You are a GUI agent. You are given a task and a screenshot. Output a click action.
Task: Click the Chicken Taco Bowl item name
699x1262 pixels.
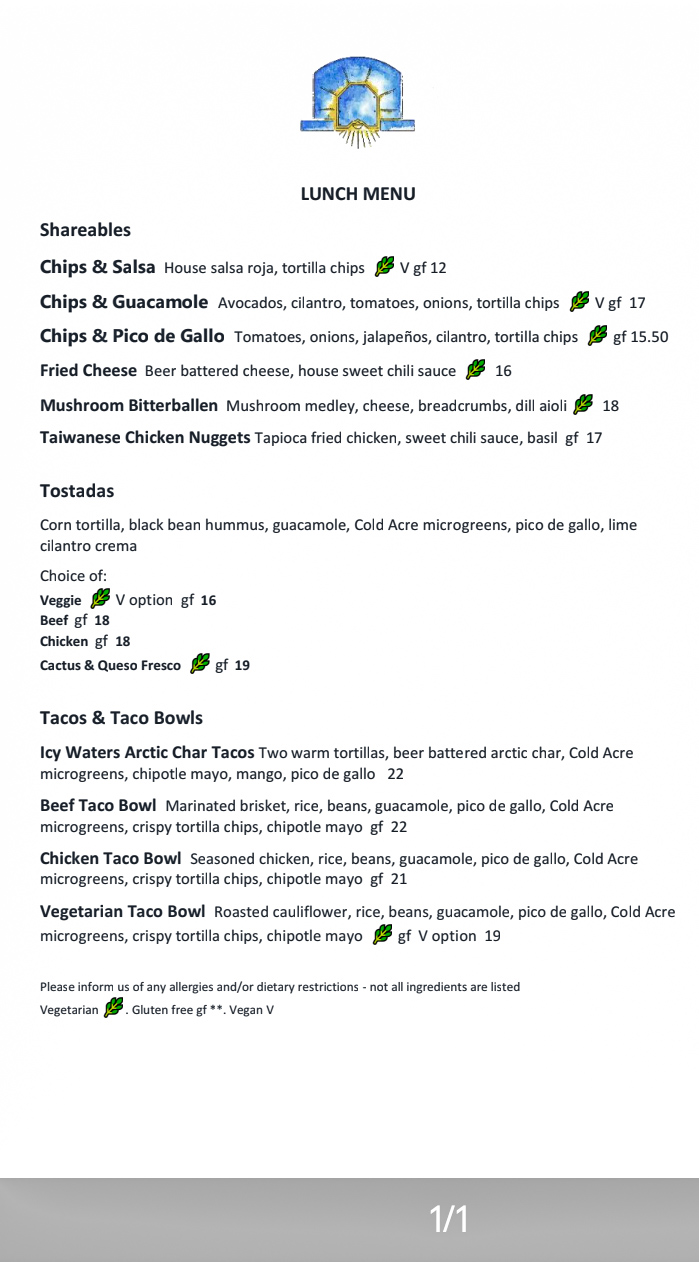coord(110,859)
